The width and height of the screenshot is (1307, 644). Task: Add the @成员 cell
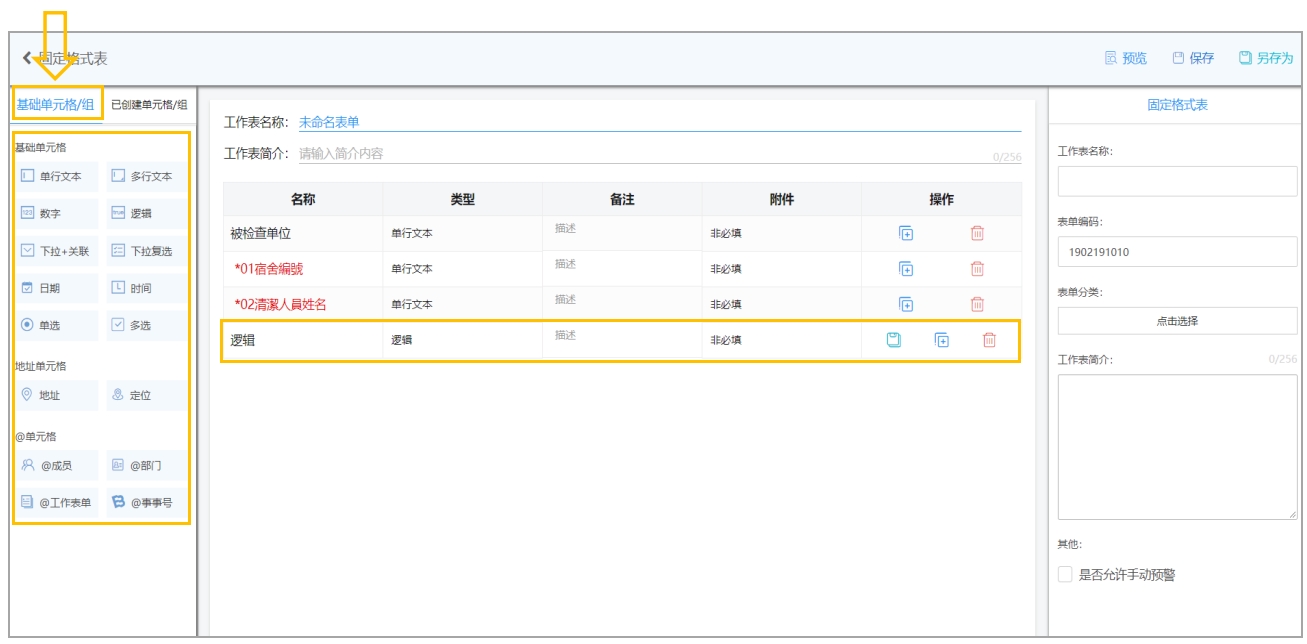pos(57,465)
